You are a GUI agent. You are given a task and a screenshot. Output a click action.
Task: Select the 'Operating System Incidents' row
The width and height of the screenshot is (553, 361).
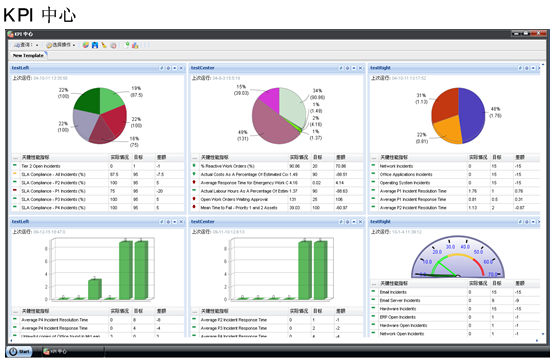click(455, 183)
